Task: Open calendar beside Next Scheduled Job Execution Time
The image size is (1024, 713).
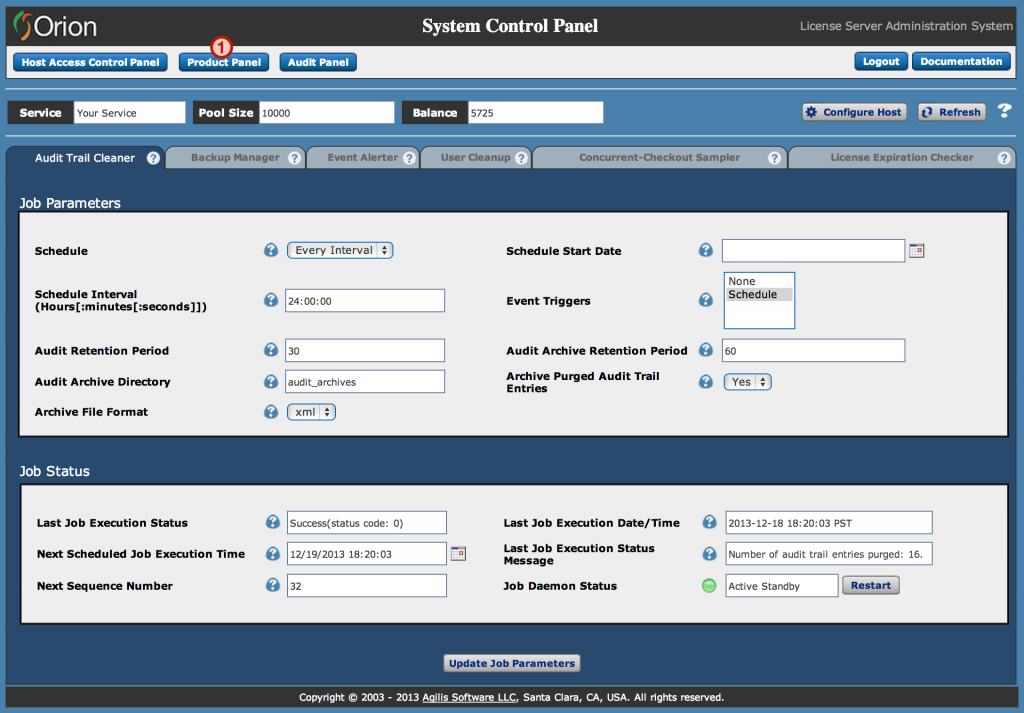Action: [458, 553]
